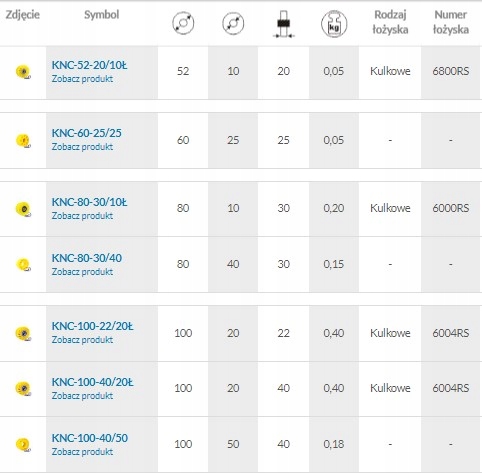Viewport: 482px width, 473px height.
Task: Click the 'Rodzaj łożyska' column header
Action: (390, 22)
